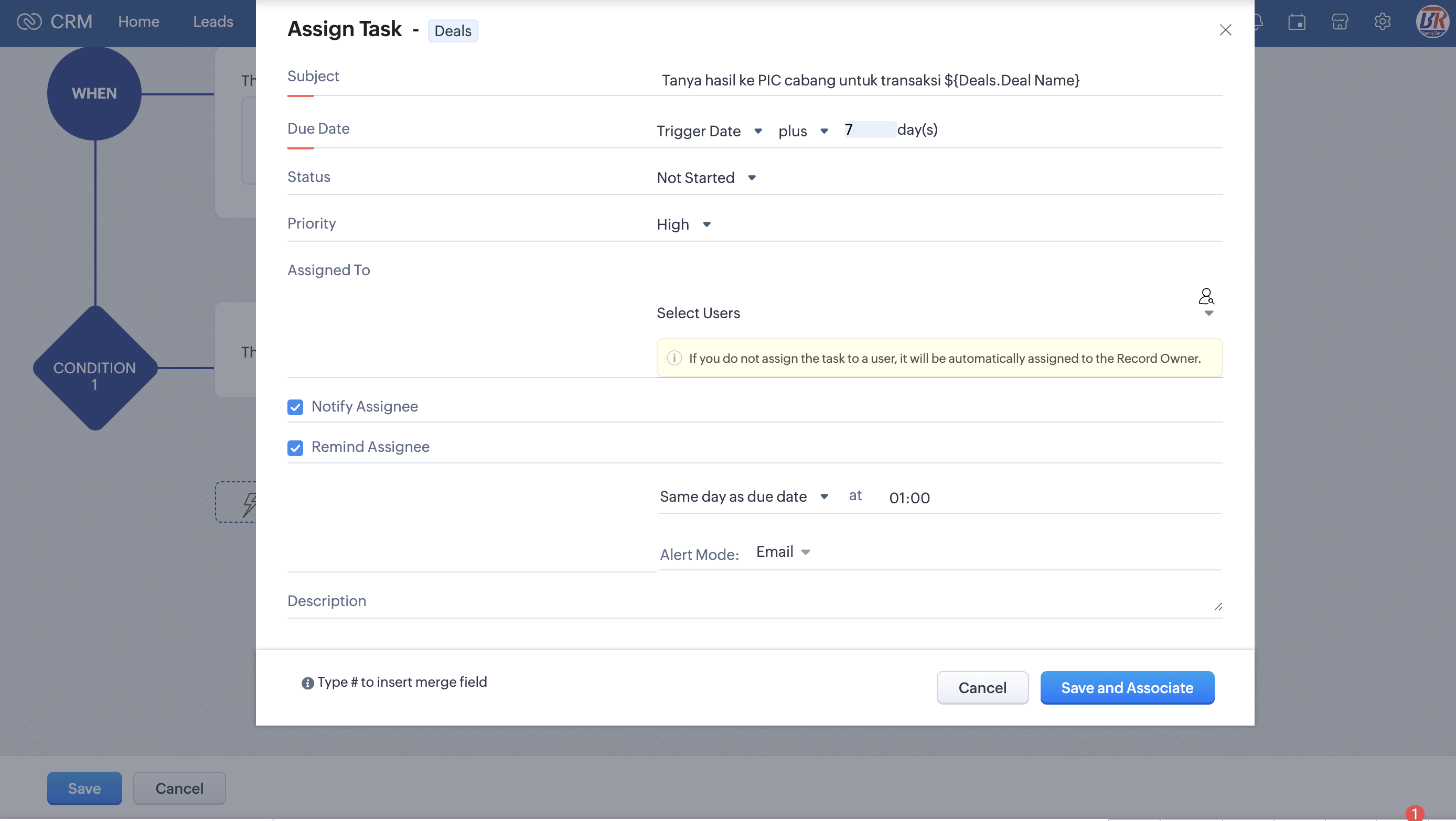This screenshot has height=821, width=1456.
Task: Click the CRM logo icon
Action: (29, 21)
